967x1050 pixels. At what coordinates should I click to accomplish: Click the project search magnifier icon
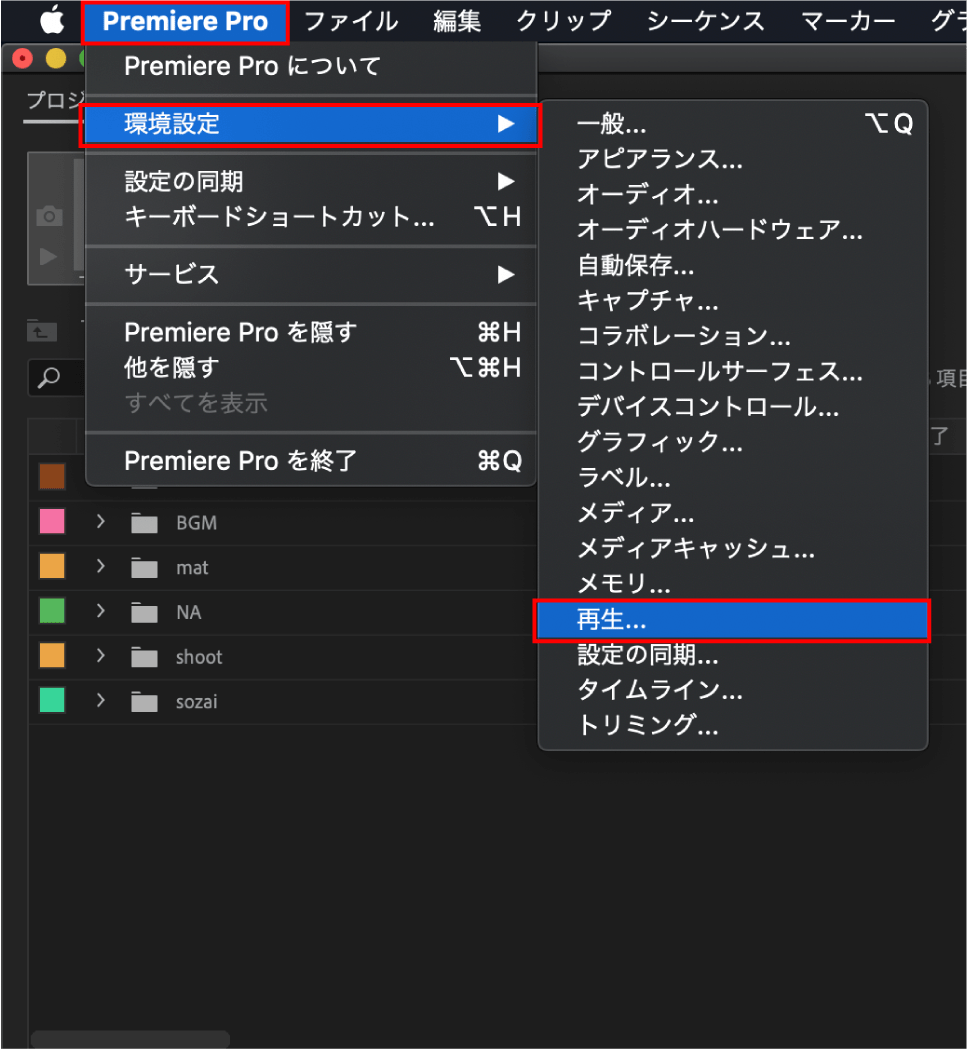48,378
